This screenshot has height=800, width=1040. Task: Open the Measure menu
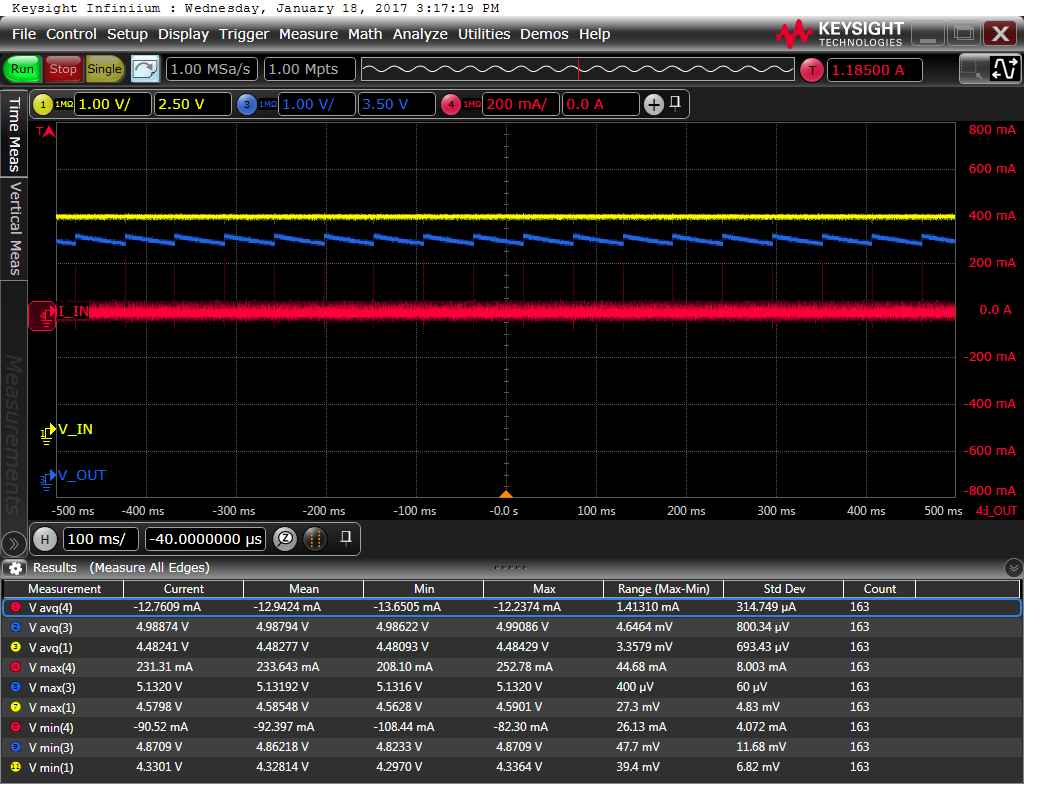click(x=308, y=34)
